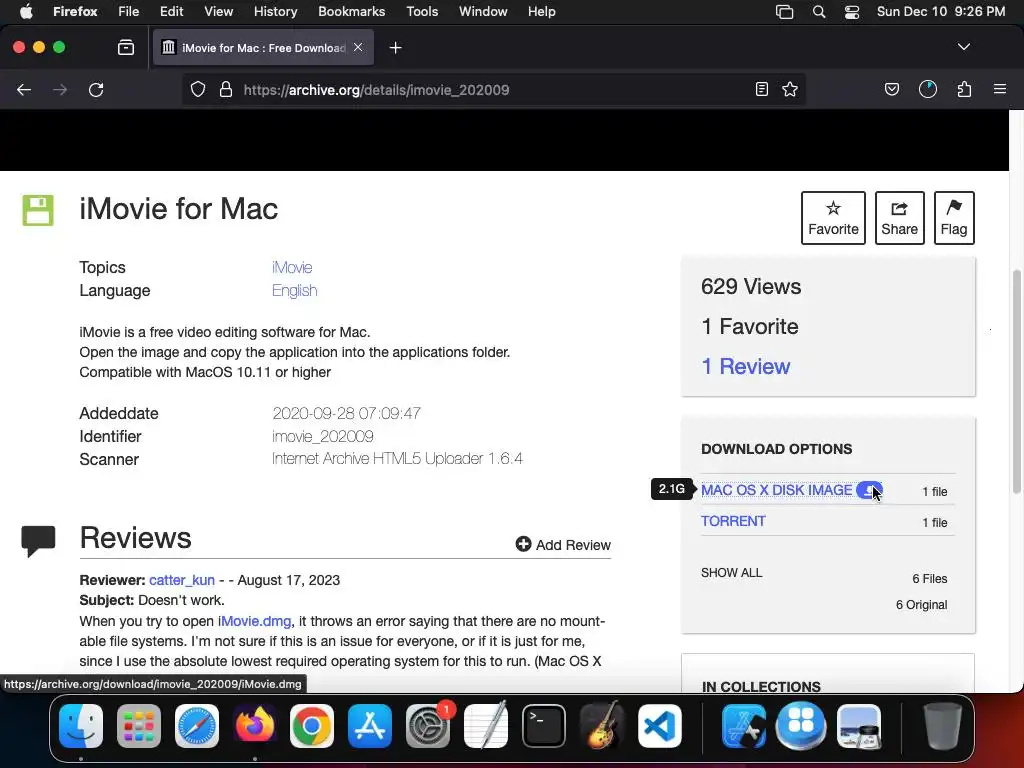Click the date and time in menu bar
The image size is (1024, 768).
coord(941,12)
